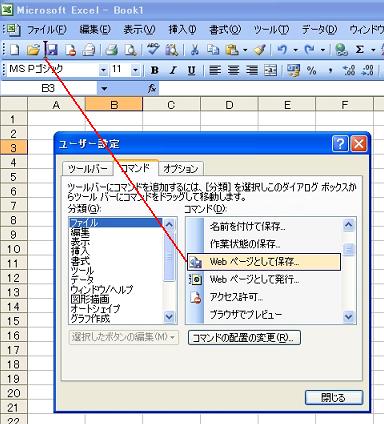Switch to the ツールバー tab

88,169
